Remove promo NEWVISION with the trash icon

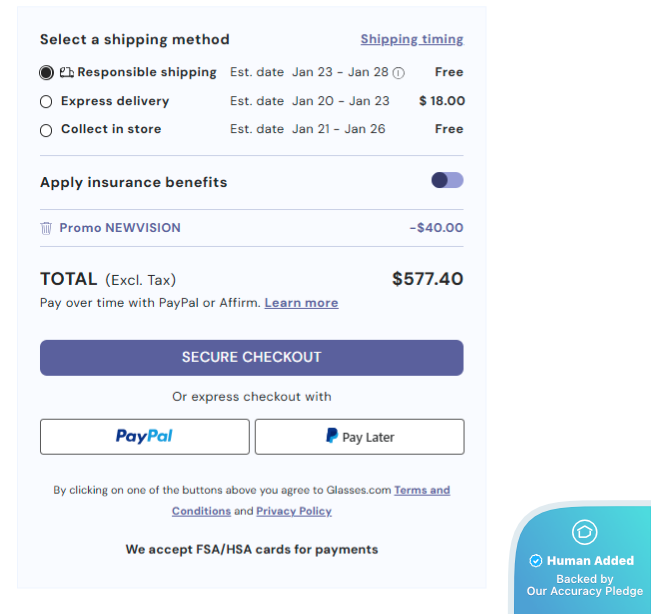(x=46, y=228)
